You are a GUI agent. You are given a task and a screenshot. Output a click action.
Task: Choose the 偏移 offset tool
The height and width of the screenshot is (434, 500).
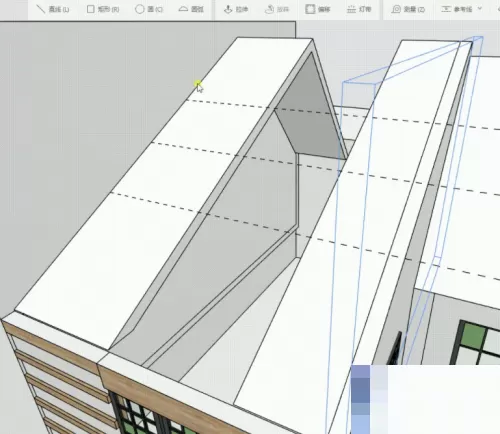click(x=318, y=9)
